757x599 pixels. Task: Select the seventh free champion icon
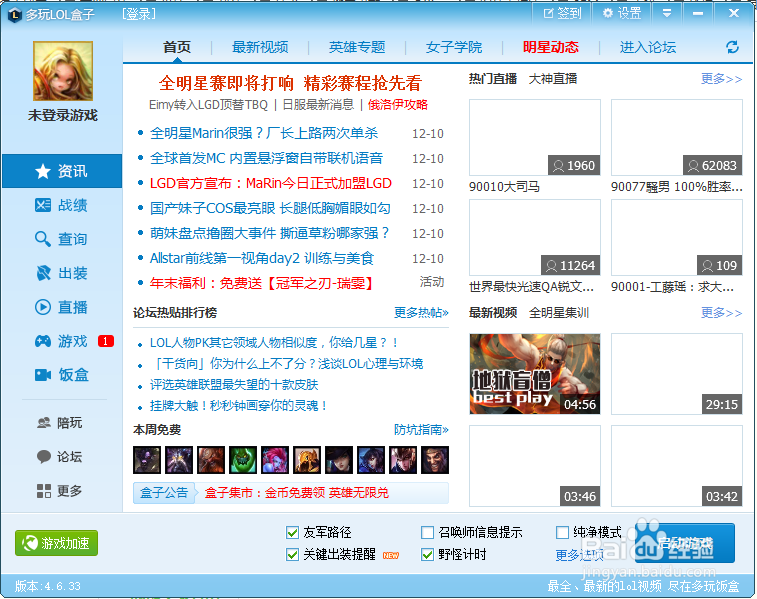tap(339, 460)
